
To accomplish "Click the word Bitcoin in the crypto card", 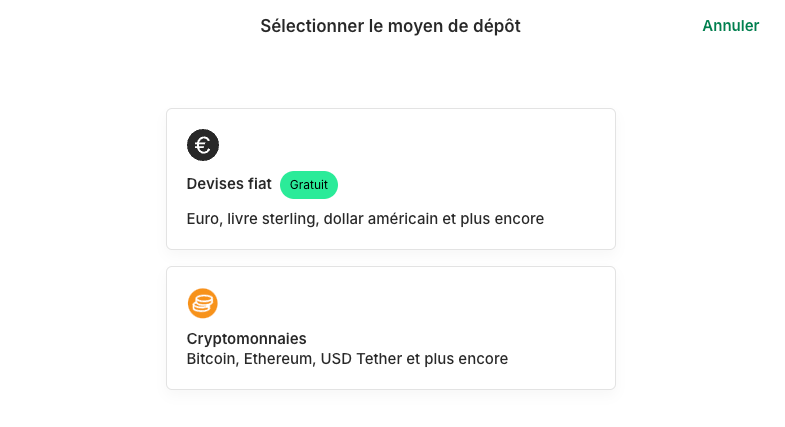I will (210, 358).
